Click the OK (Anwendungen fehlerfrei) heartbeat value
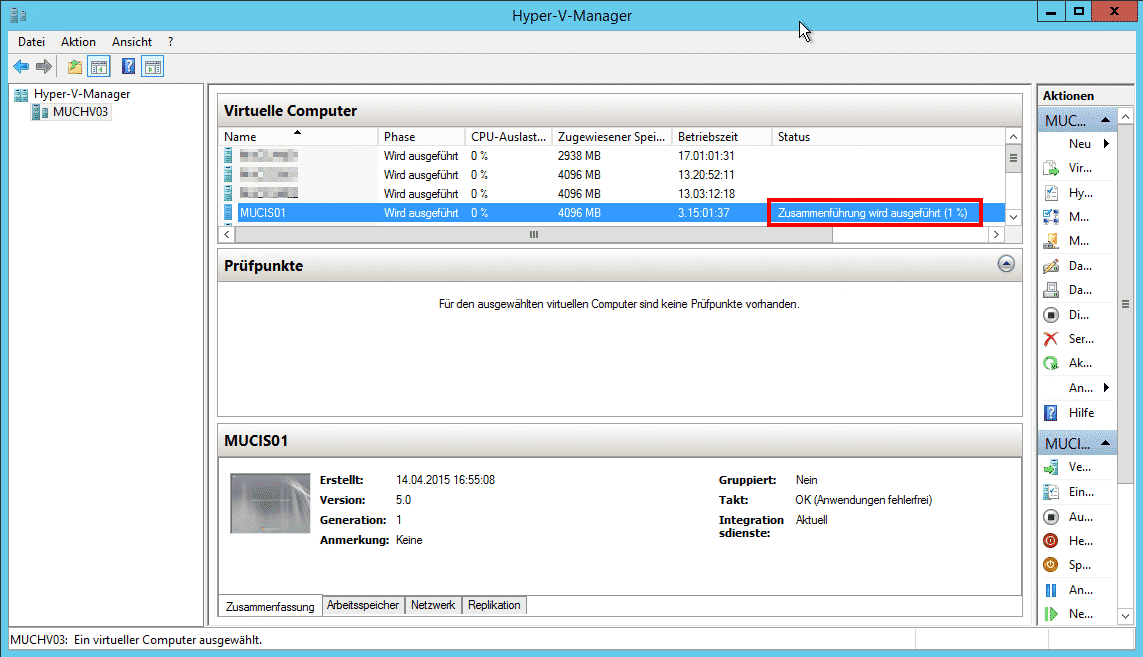Screen dimensions: 1143x657 pyautogui.click(x=864, y=500)
